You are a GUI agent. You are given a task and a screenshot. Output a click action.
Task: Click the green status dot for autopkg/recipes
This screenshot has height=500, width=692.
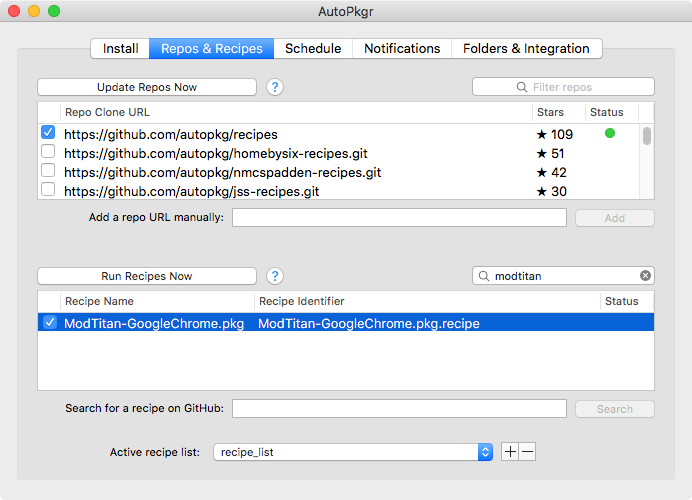click(x=610, y=133)
